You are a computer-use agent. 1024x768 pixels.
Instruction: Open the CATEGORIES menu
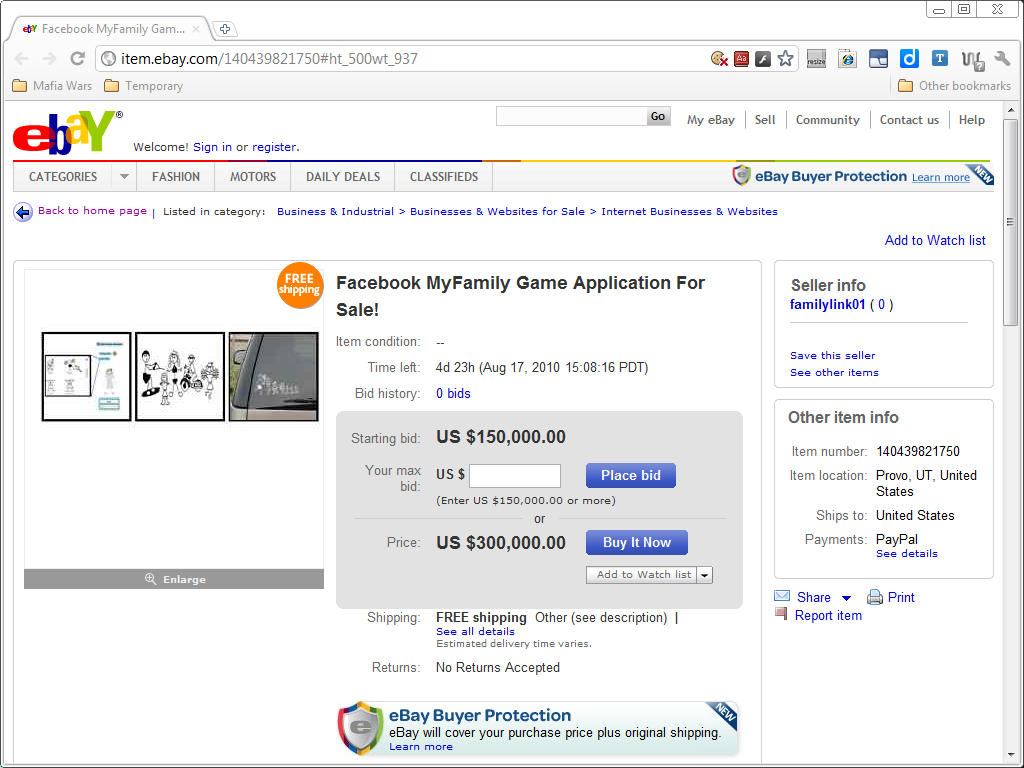click(x=63, y=176)
